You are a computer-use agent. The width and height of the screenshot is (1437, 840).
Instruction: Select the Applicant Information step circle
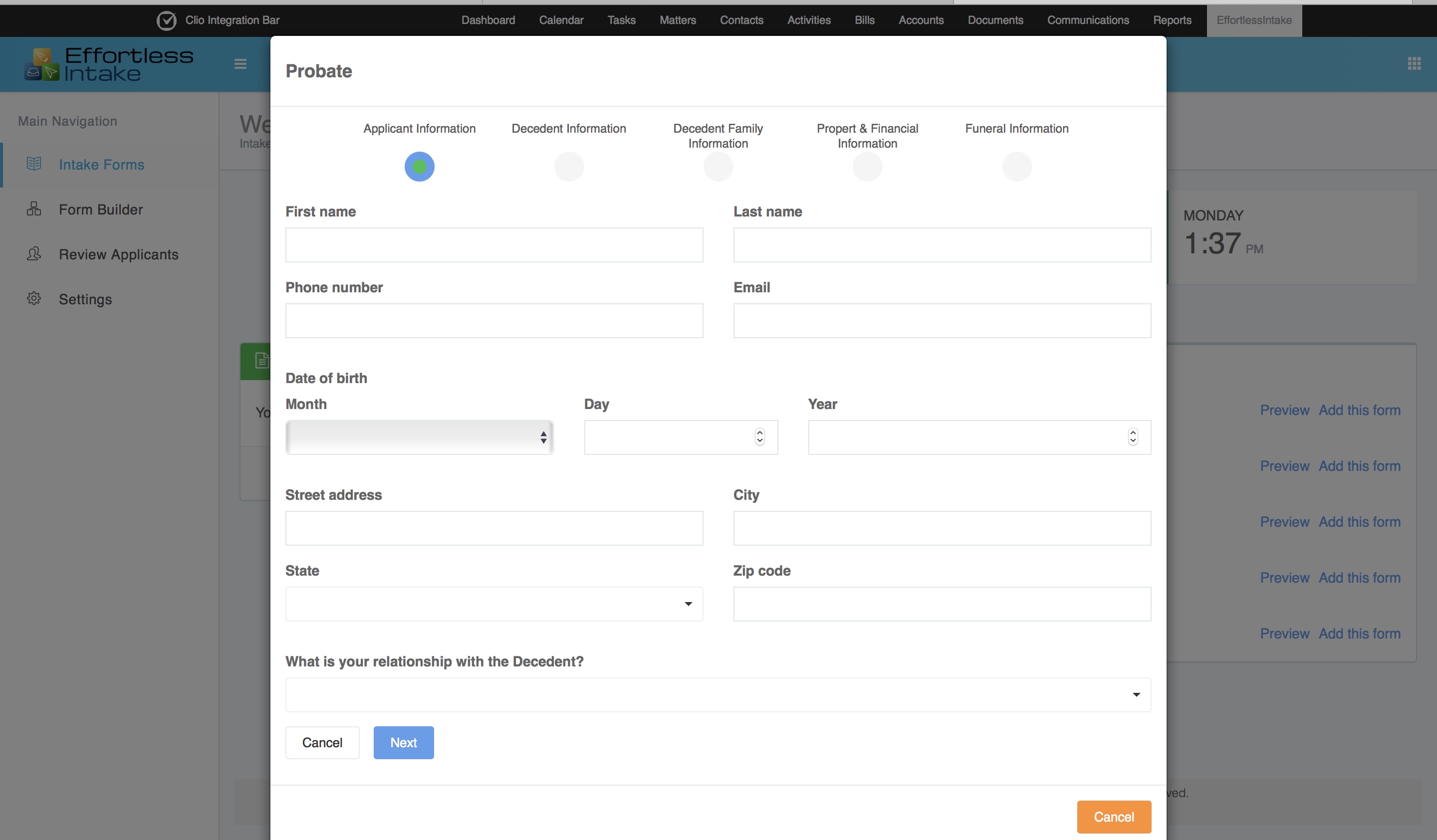click(419, 167)
